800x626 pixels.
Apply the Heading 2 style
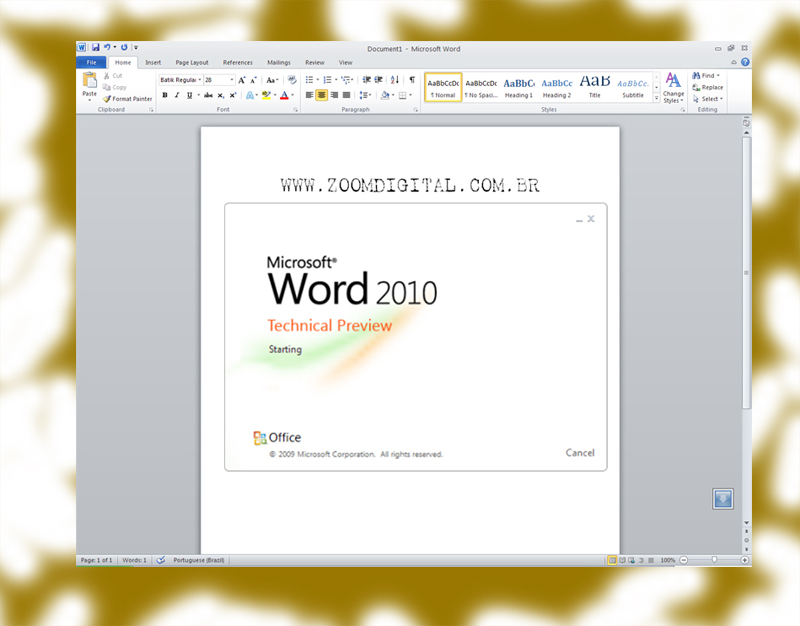pyautogui.click(x=557, y=88)
